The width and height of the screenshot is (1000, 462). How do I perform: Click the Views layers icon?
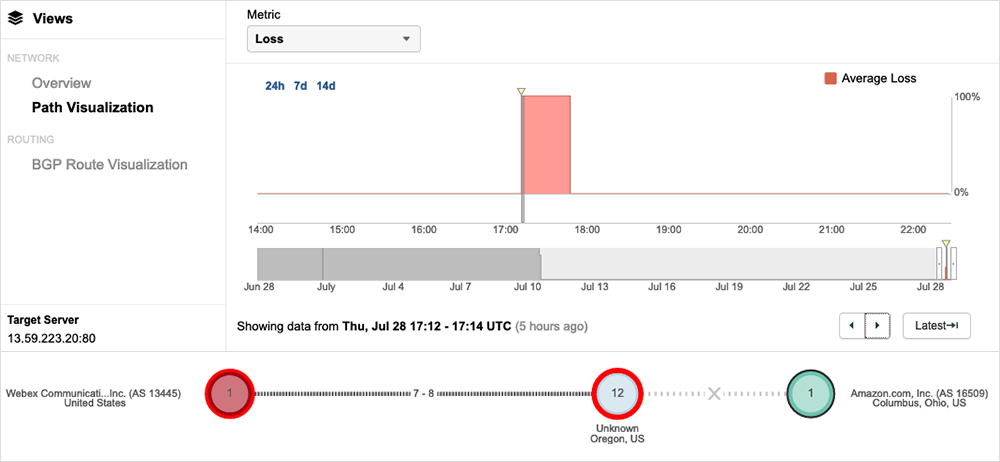point(15,18)
